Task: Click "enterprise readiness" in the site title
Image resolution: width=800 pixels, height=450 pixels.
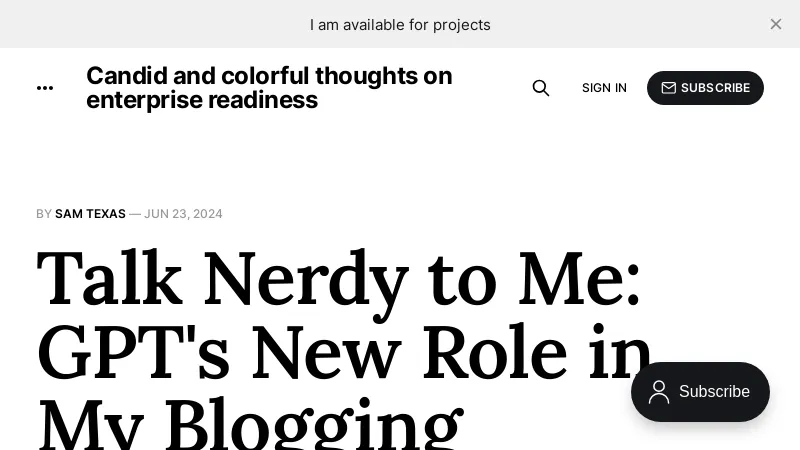Action: coord(202,100)
